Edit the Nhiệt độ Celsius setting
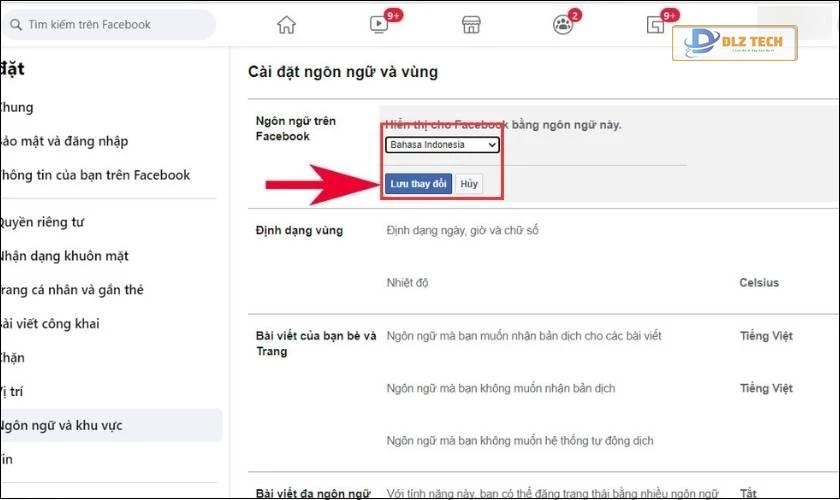The image size is (840, 500). (583, 283)
